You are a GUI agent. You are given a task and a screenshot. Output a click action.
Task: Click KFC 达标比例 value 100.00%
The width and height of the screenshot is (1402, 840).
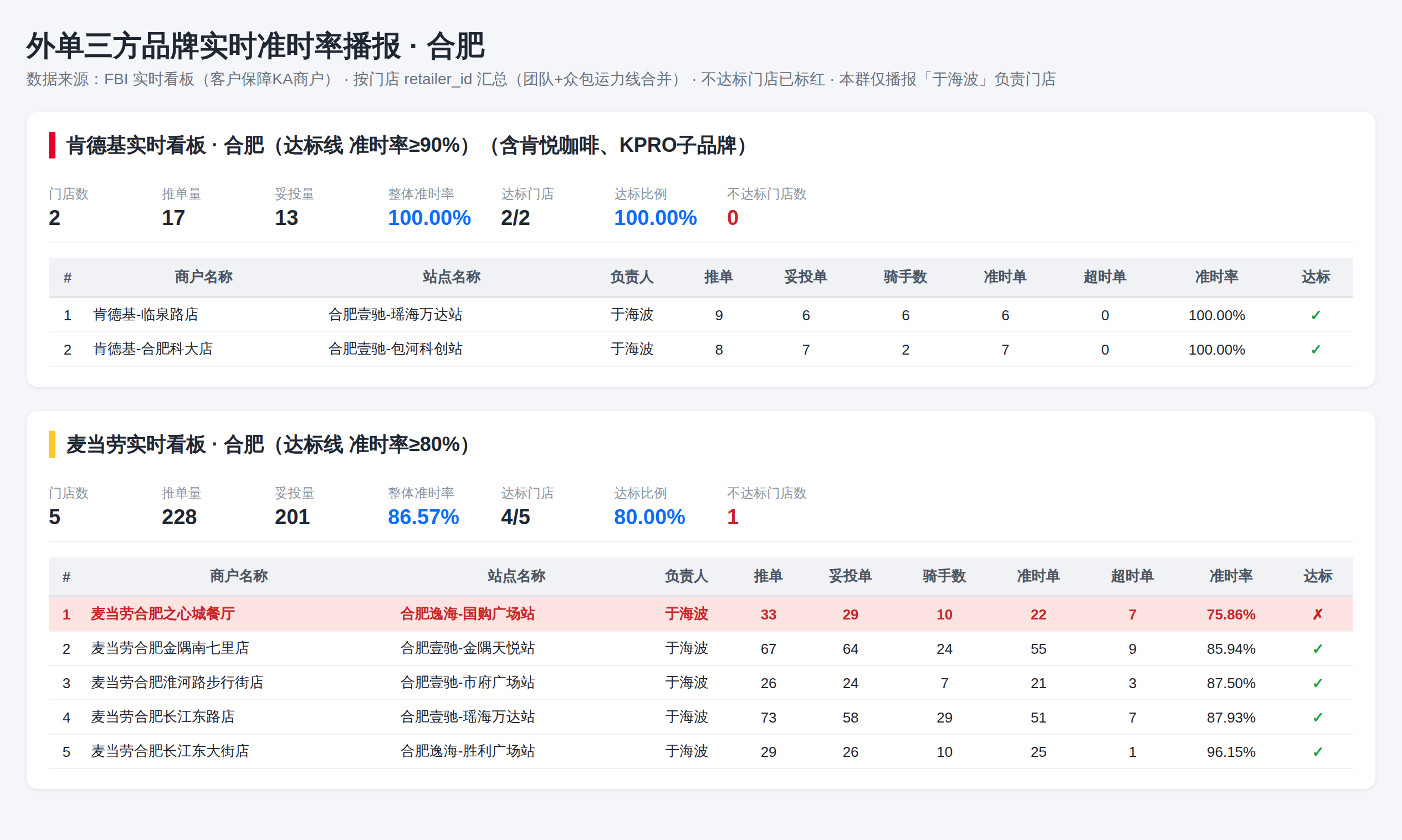[x=656, y=218]
